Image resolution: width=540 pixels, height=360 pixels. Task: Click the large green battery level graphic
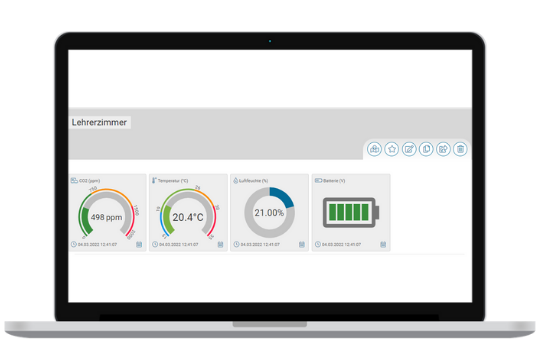351,212
